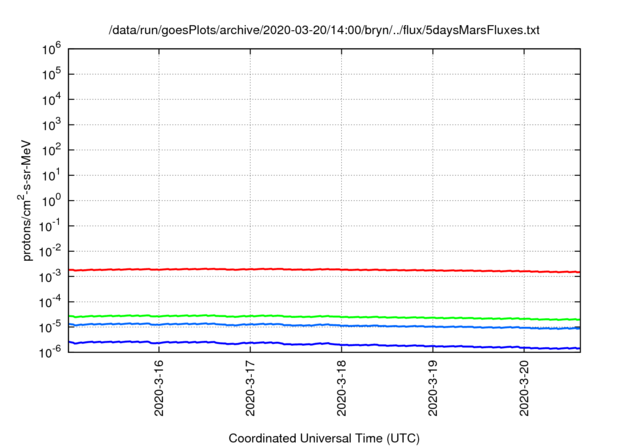Click the 10^2 y-axis tick label
This screenshot has width=640, height=448.
(51, 150)
